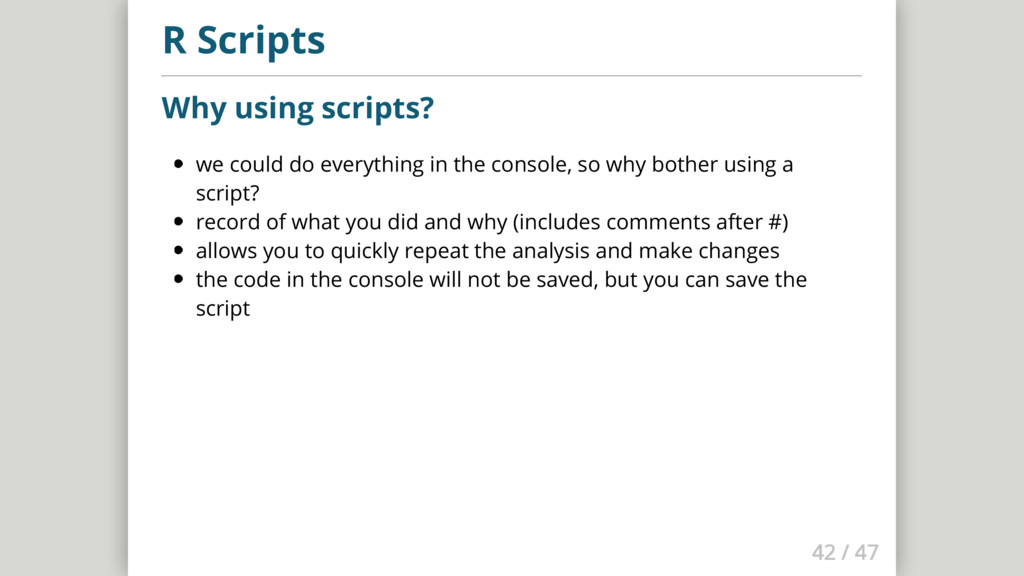
Task: Click the '(includes comments after #)' text
Action: [643, 222]
